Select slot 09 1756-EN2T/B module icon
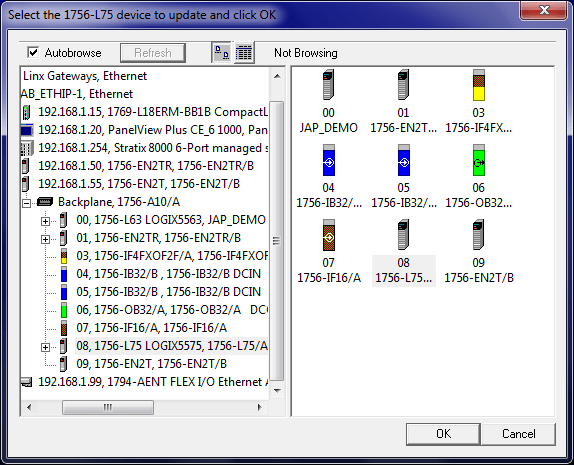574x465 pixels. click(479, 235)
